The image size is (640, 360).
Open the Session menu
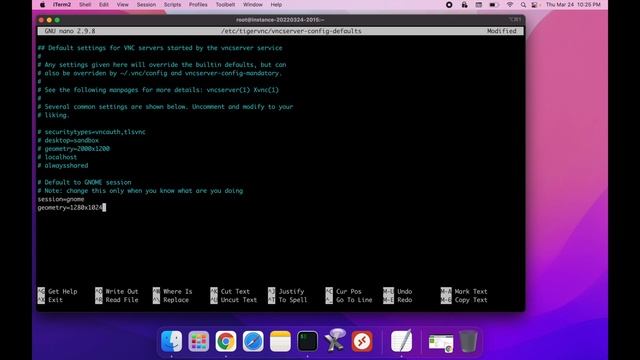click(146, 5)
